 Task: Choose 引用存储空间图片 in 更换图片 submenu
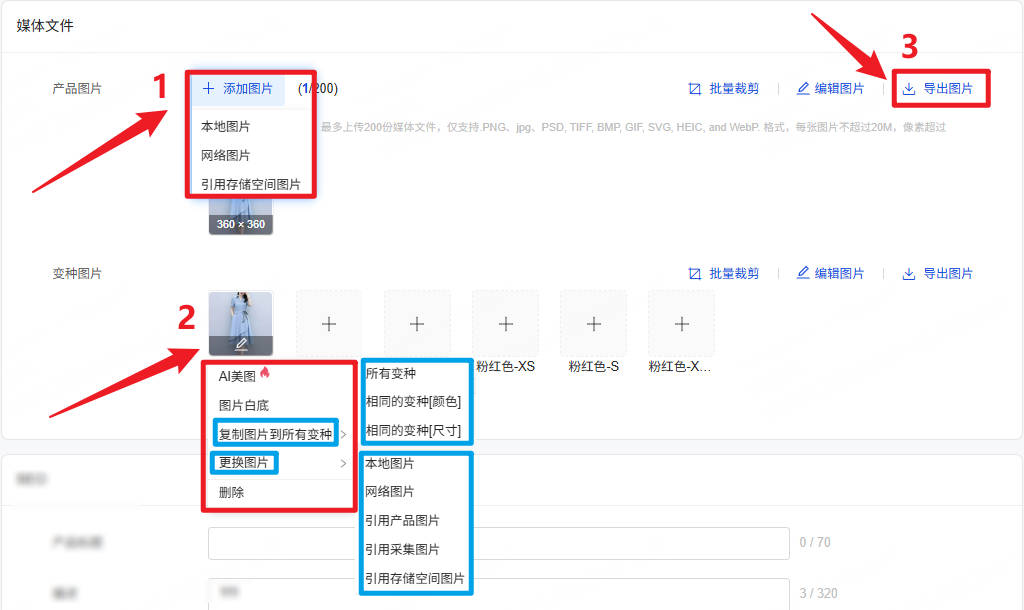[415, 578]
